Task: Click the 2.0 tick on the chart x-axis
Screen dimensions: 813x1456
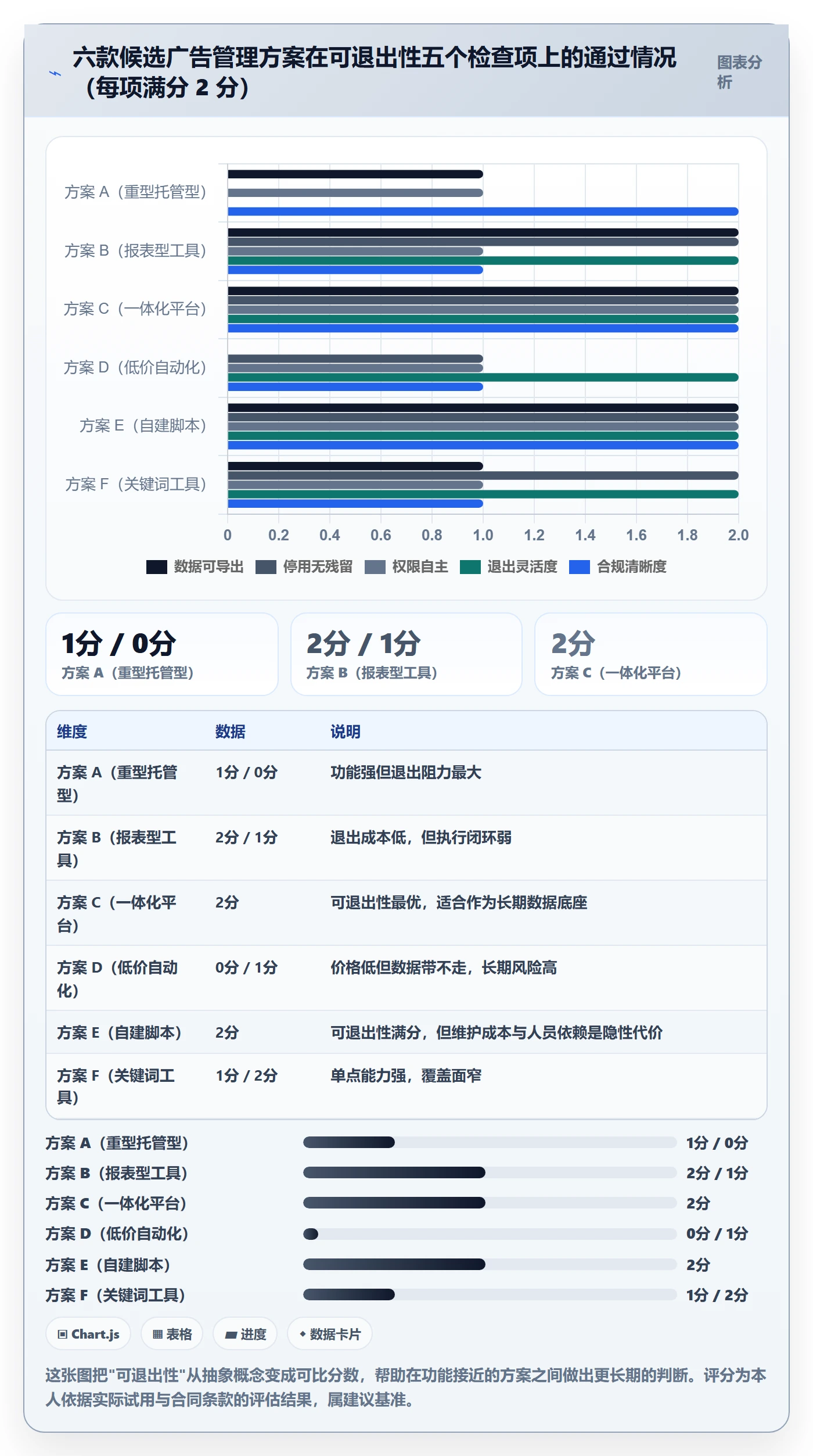Action: pos(739,535)
